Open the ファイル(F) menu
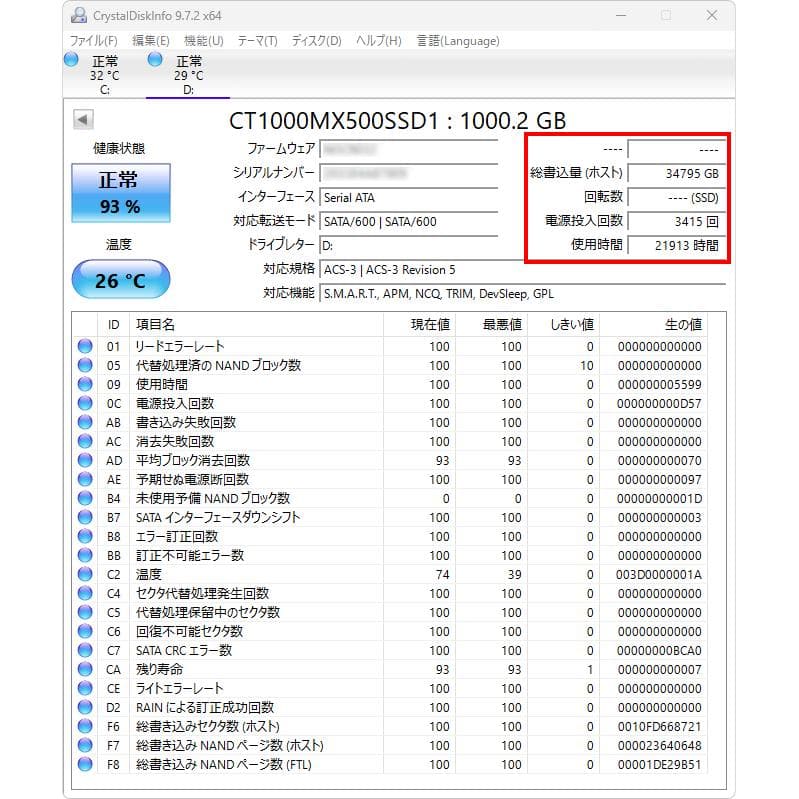The height and width of the screenshot is (799, 799). coord(93,41)
